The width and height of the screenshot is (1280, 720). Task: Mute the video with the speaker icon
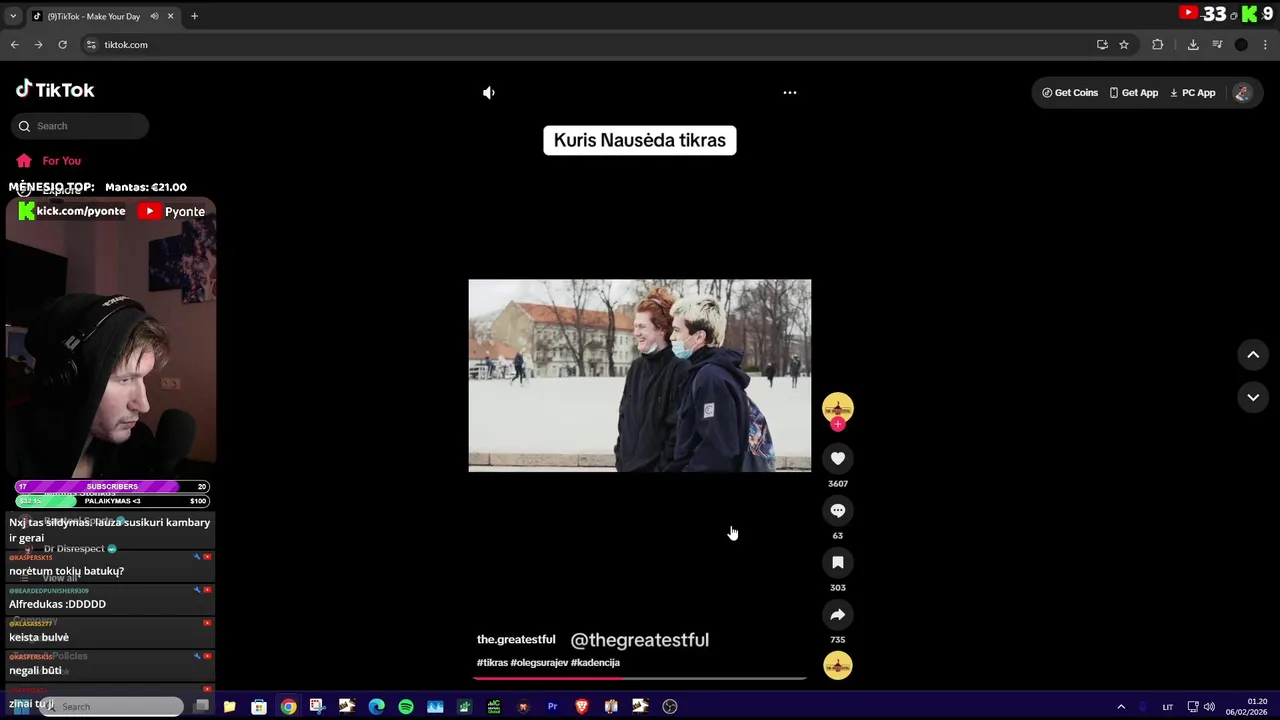tap(488, 92)
